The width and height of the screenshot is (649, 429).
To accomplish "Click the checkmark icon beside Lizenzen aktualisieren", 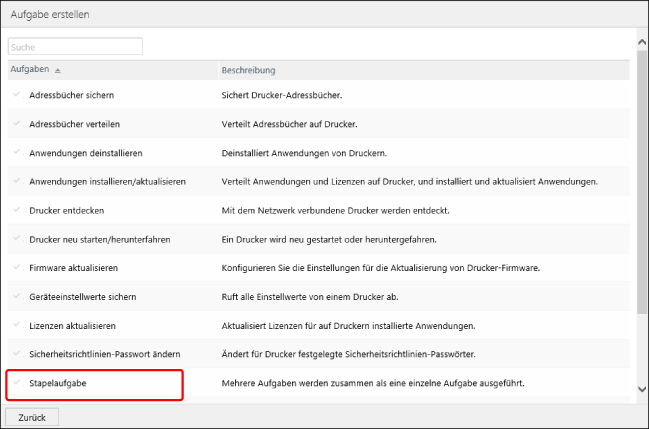I will (16, 326).
